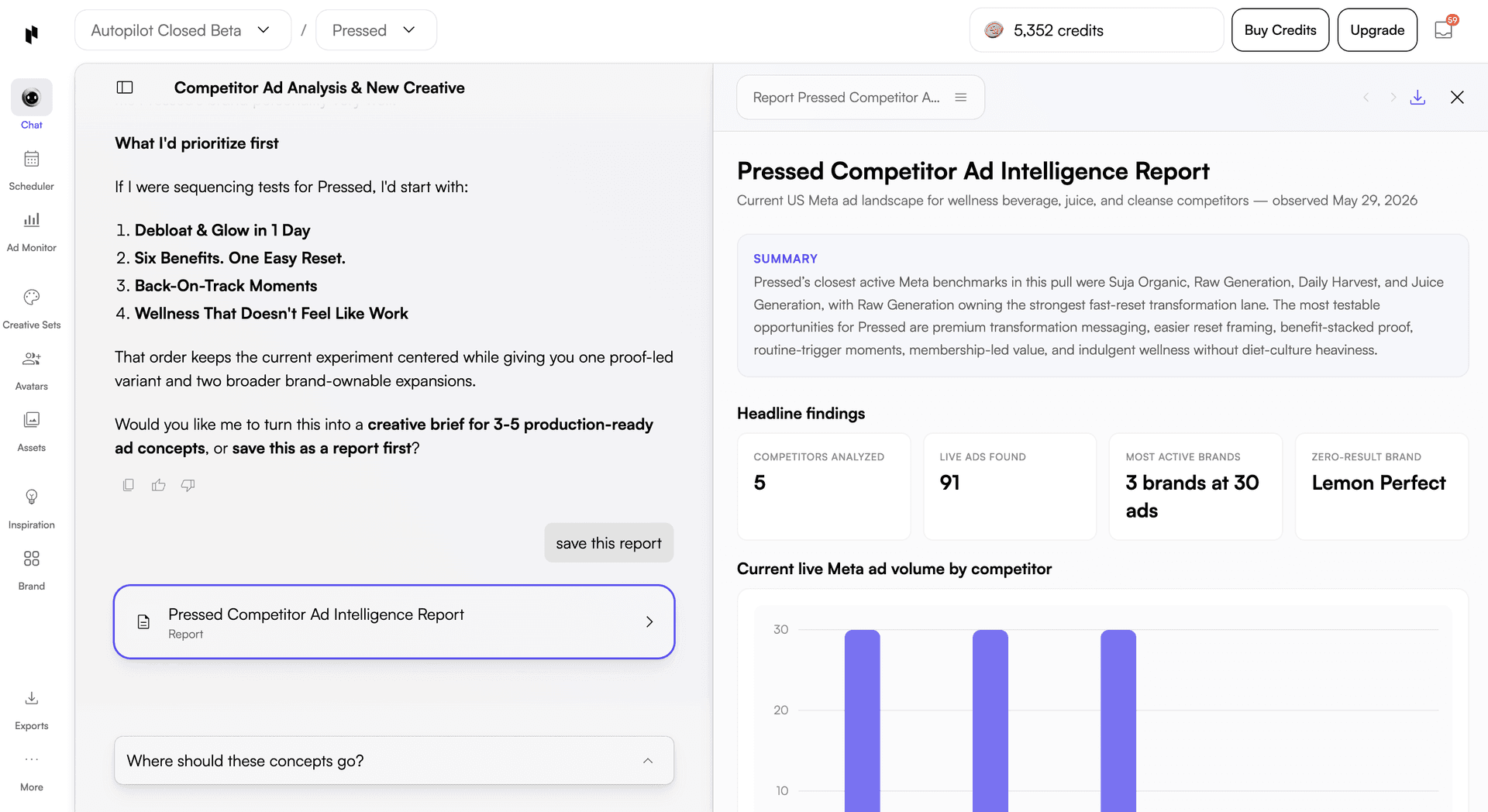This screenshot has width=1488, height=812.
Task: Open the Assets library
Action: (x=32, y=432)
